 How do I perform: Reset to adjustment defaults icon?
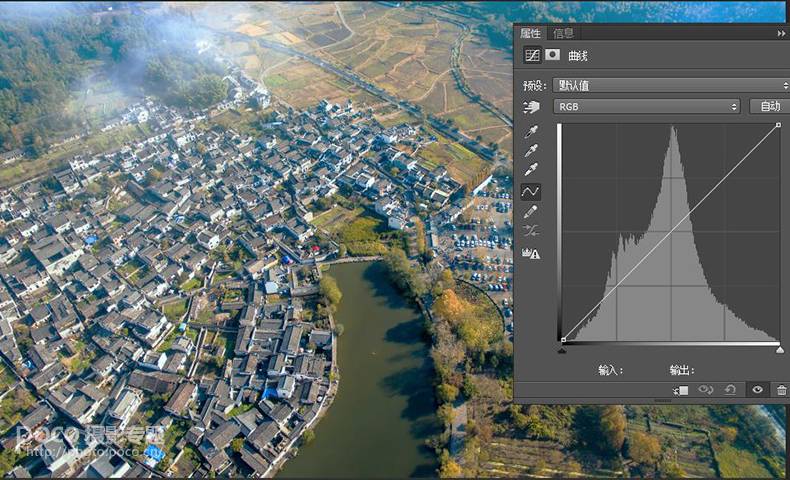(x=731, y=390)
